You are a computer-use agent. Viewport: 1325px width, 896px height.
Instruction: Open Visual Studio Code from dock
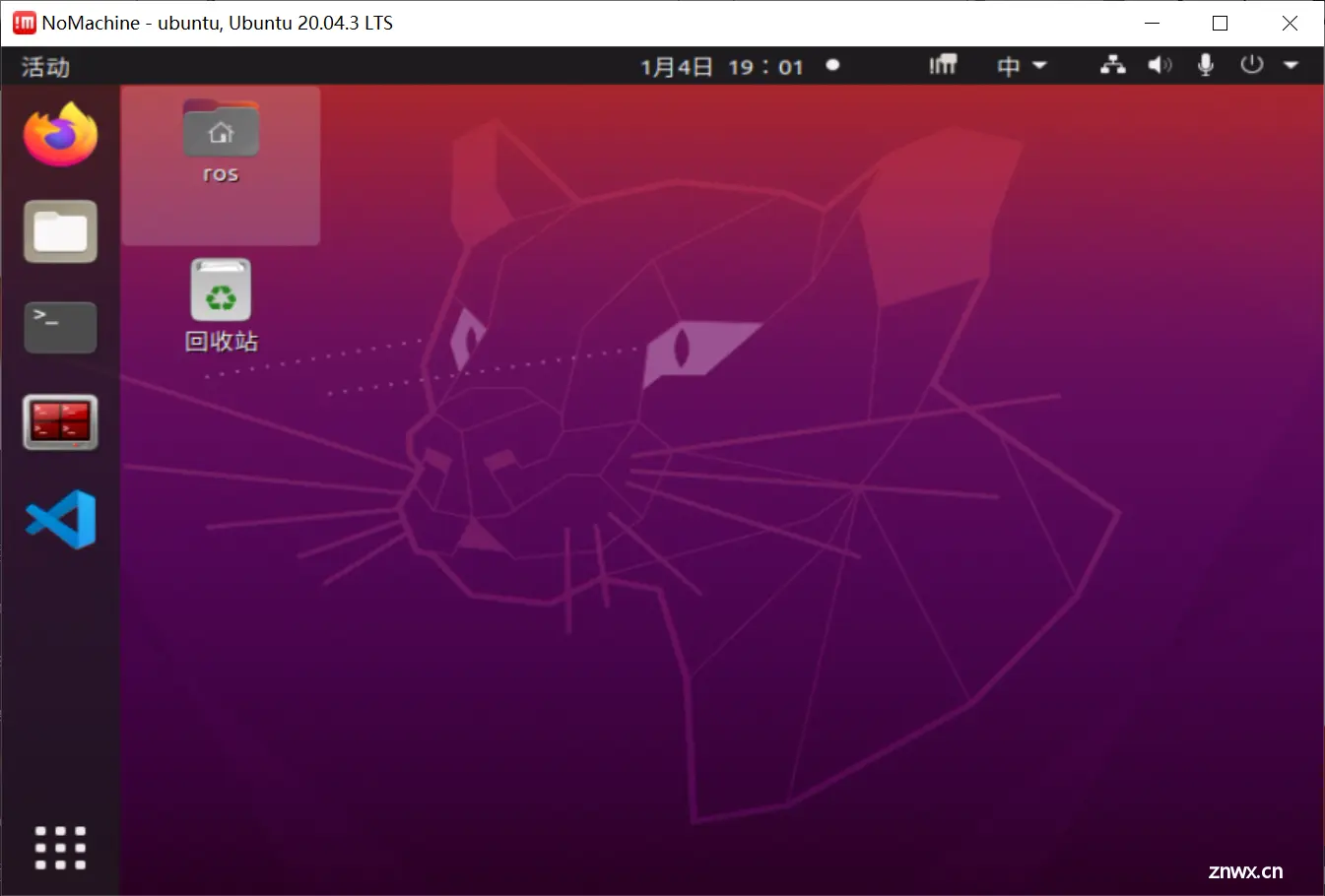(x=61, y=519)
